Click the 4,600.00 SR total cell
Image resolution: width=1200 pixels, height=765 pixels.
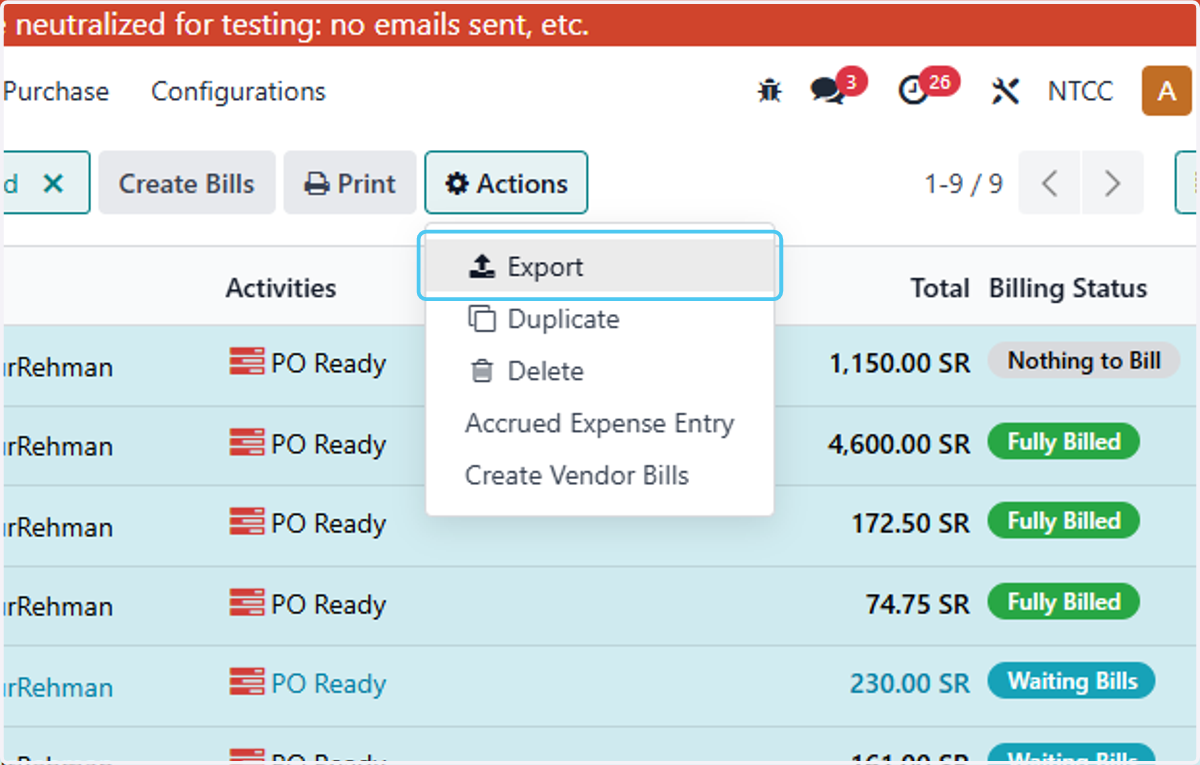(x=899, y=443)
